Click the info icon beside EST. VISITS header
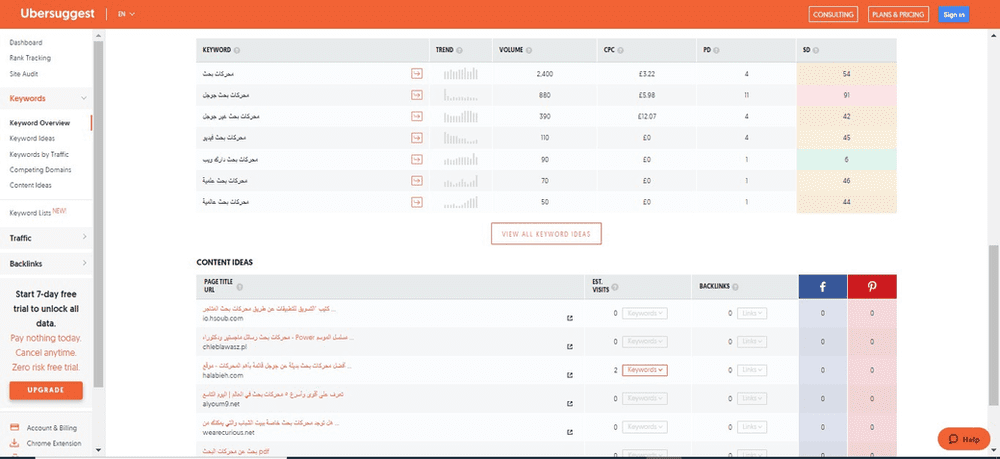Screen dimensions: 1000x459 (615, 287)
